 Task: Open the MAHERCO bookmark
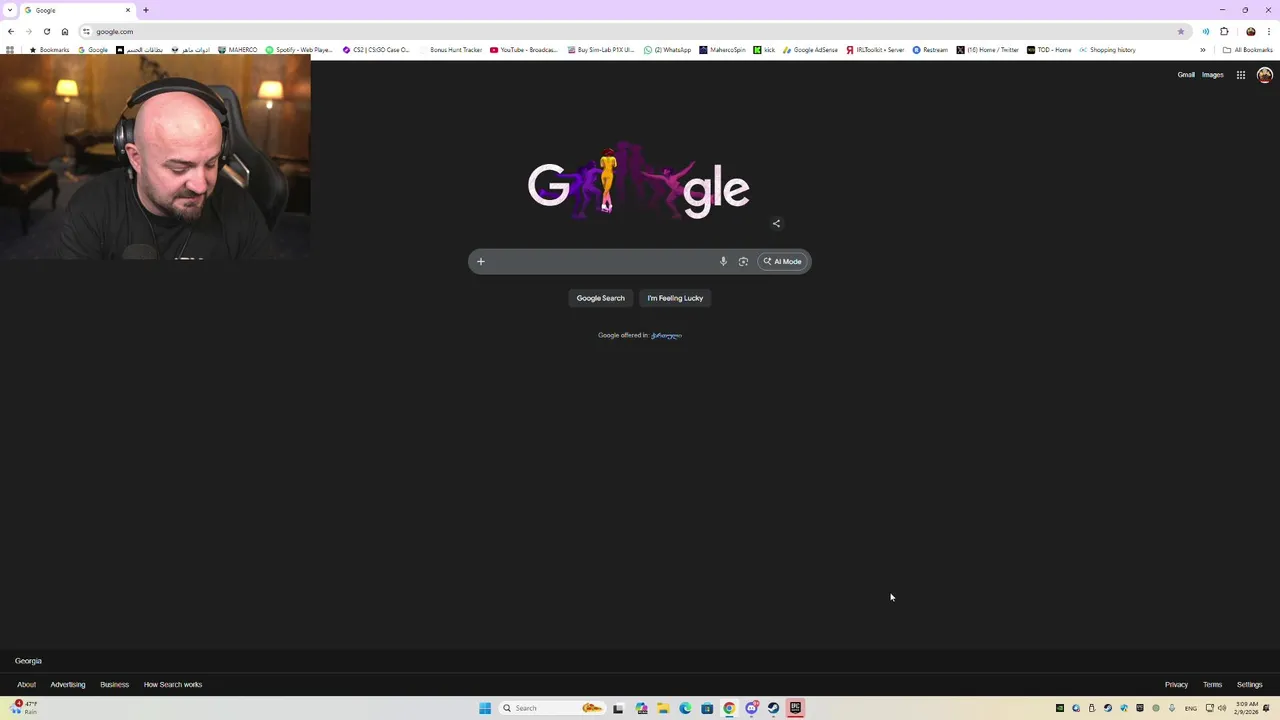[237, 50]
